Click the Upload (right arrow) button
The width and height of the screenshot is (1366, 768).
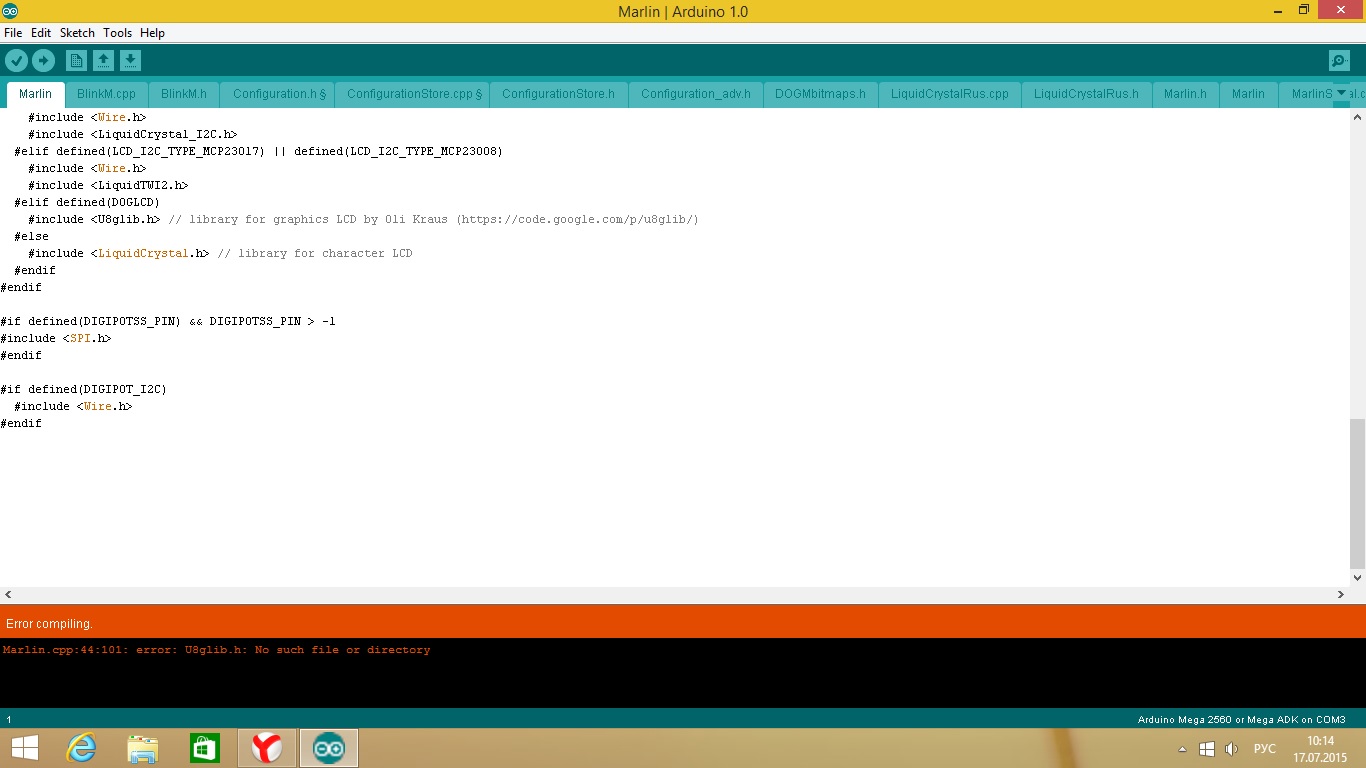click(43, 61)
